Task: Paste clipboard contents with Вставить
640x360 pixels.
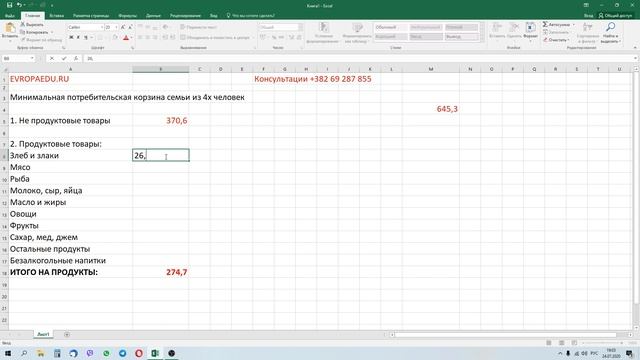Action: [10, 32]
